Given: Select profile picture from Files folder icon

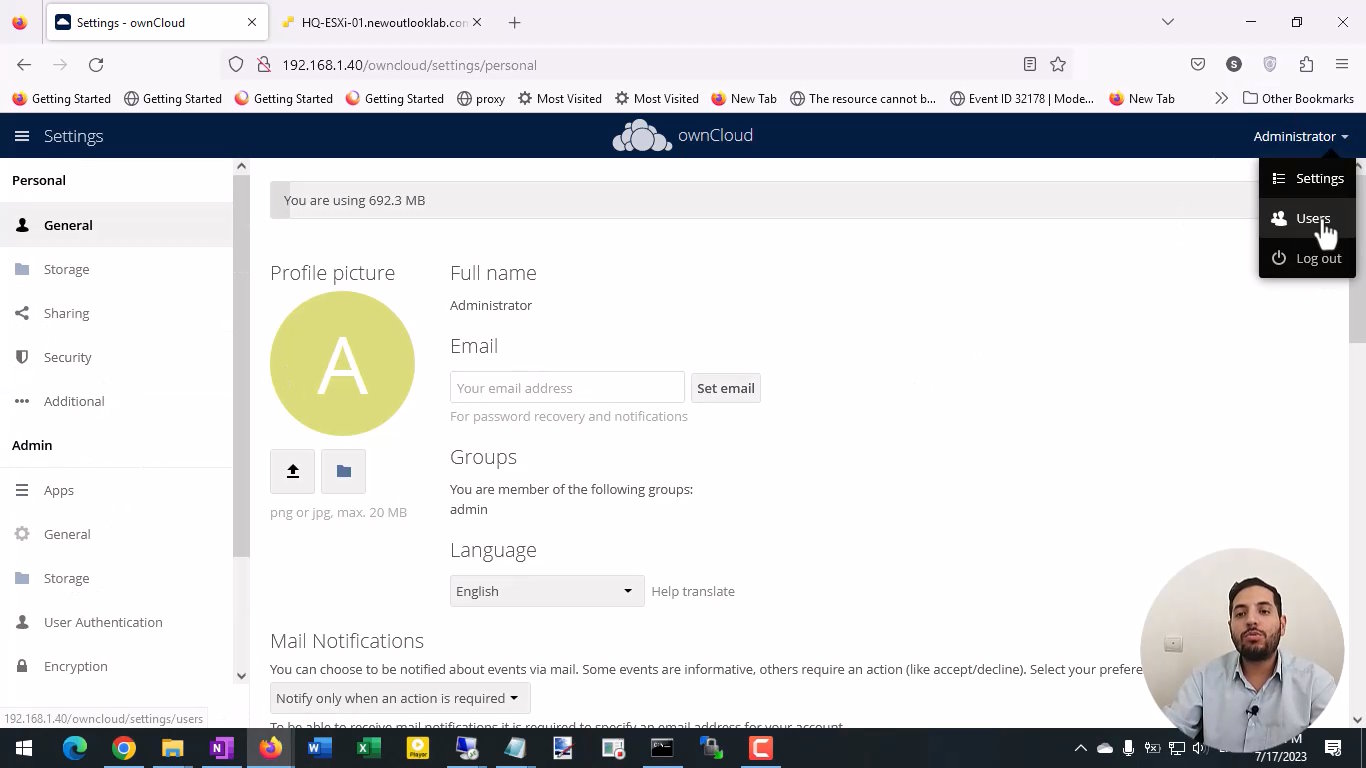Looking at the screenshot, I should [x=343, y=471].
